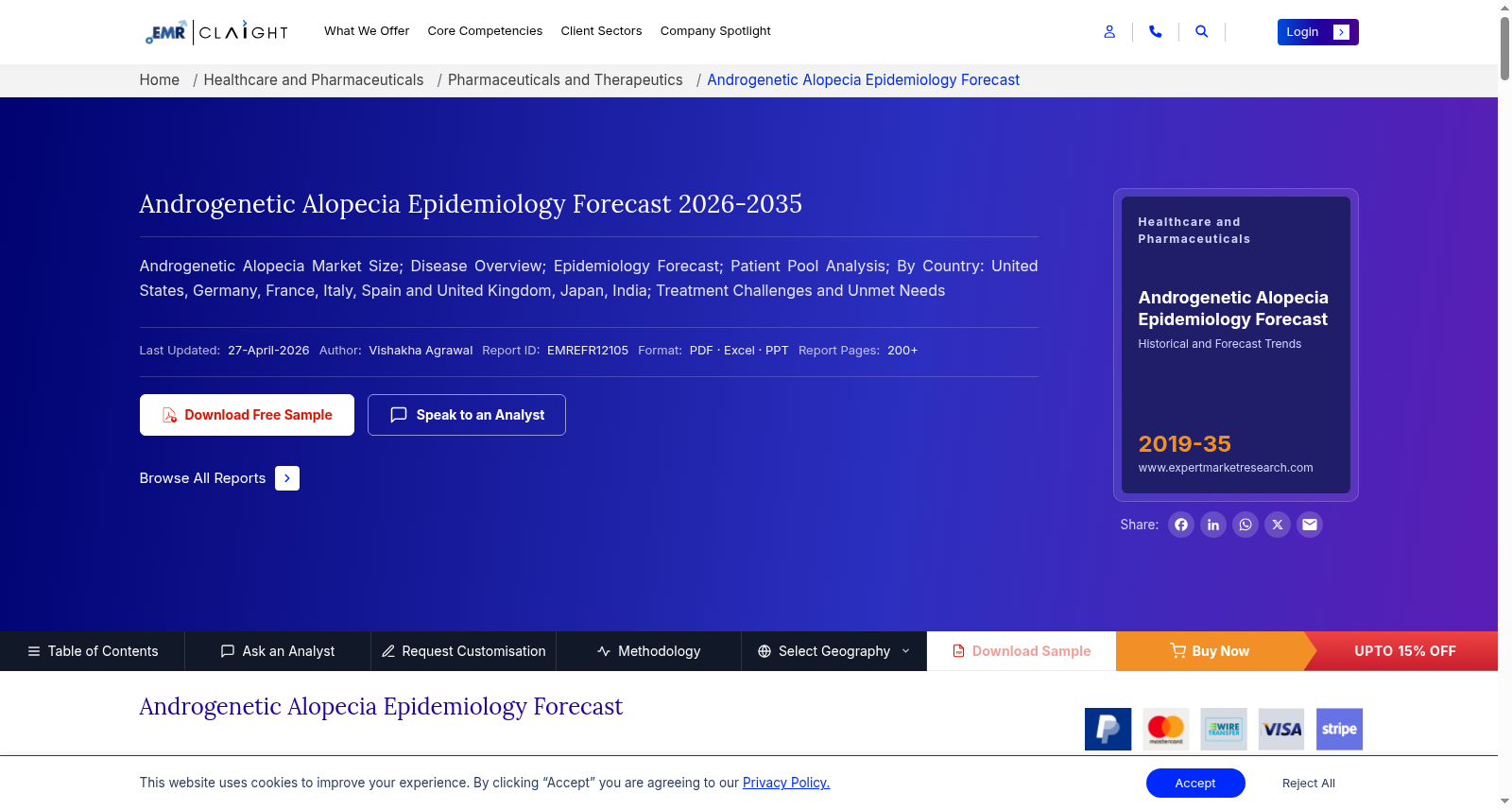Click Download Free Sample button
This screenshot has width=1512, height=810.
(247, 415)
